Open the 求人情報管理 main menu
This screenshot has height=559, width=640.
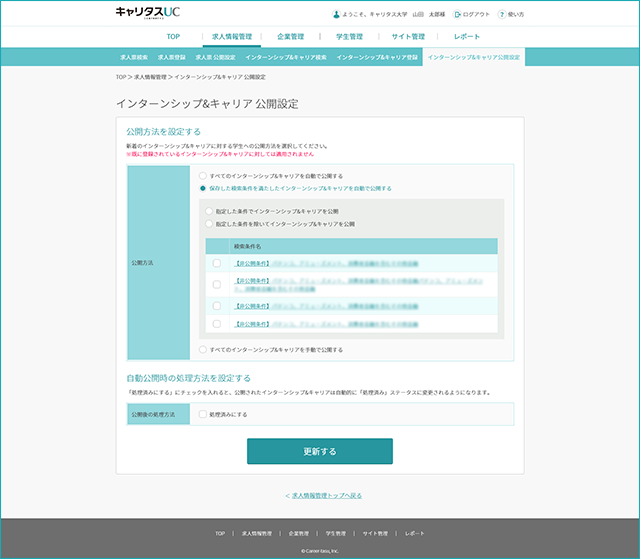click(232, 36)
